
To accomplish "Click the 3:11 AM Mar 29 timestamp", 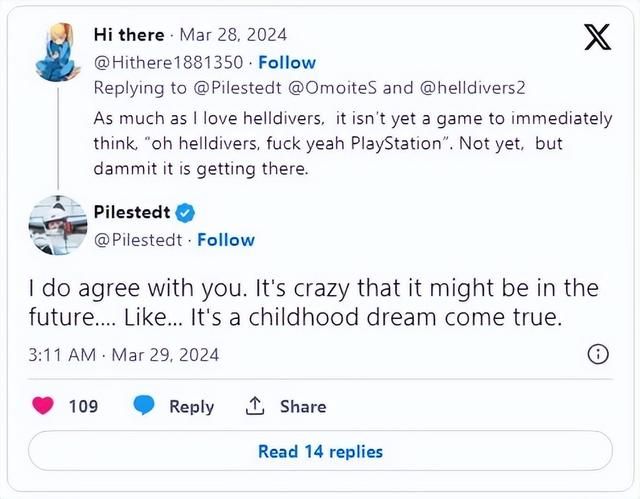I will point(123,354).
